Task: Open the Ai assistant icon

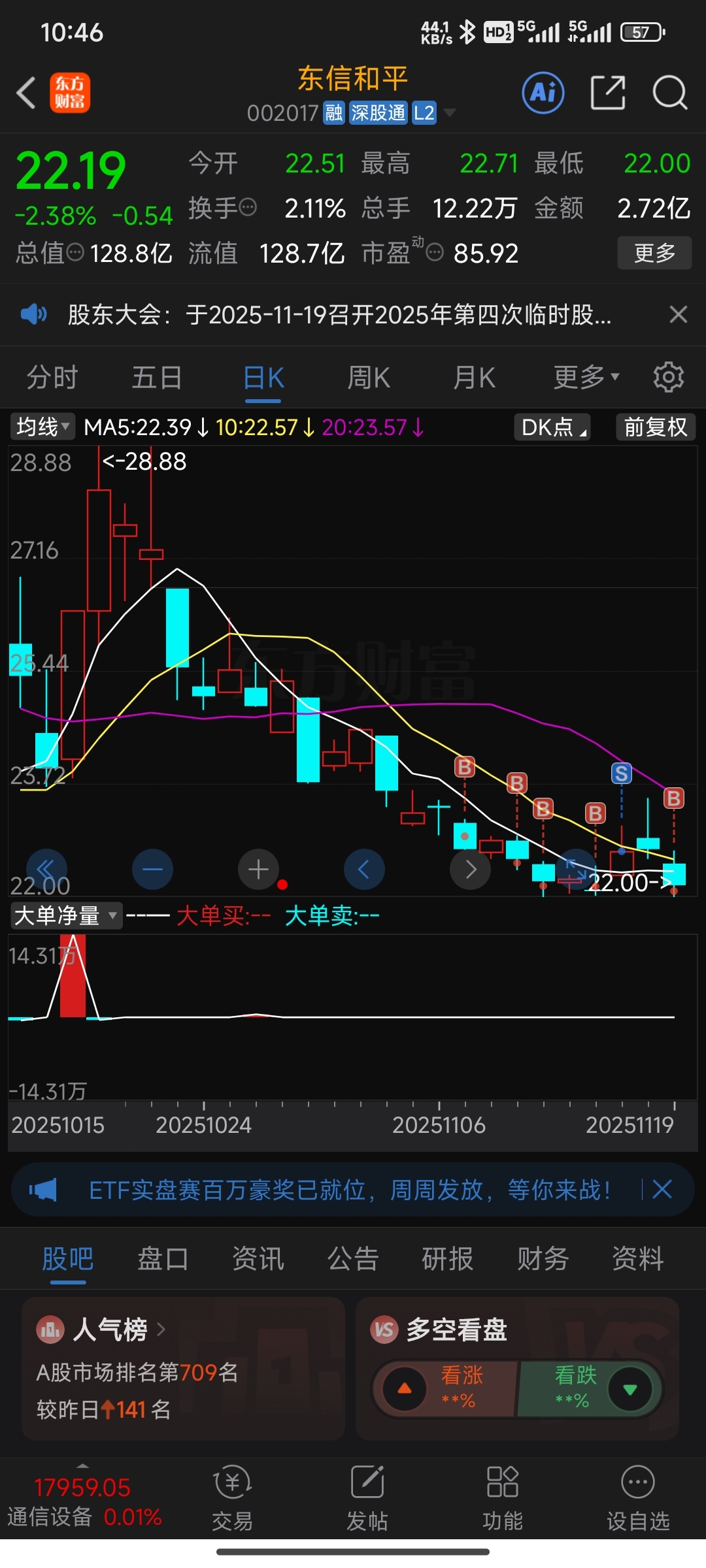Action: click(x=543, y=93)
